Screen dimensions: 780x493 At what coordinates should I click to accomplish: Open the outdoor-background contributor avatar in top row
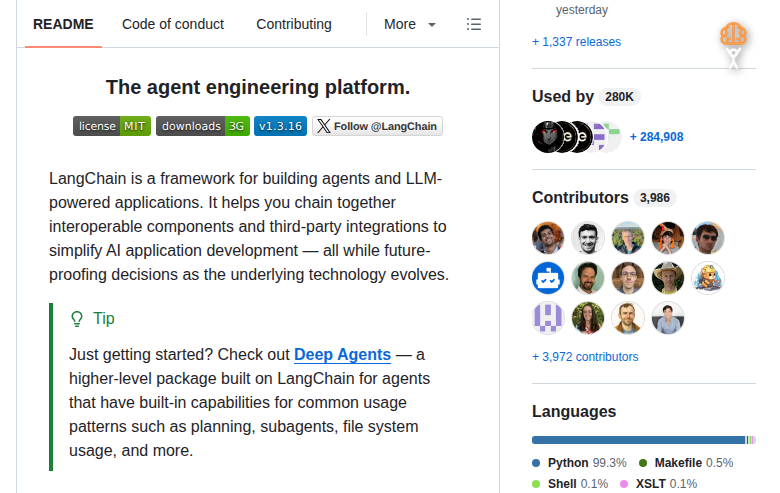628,238
